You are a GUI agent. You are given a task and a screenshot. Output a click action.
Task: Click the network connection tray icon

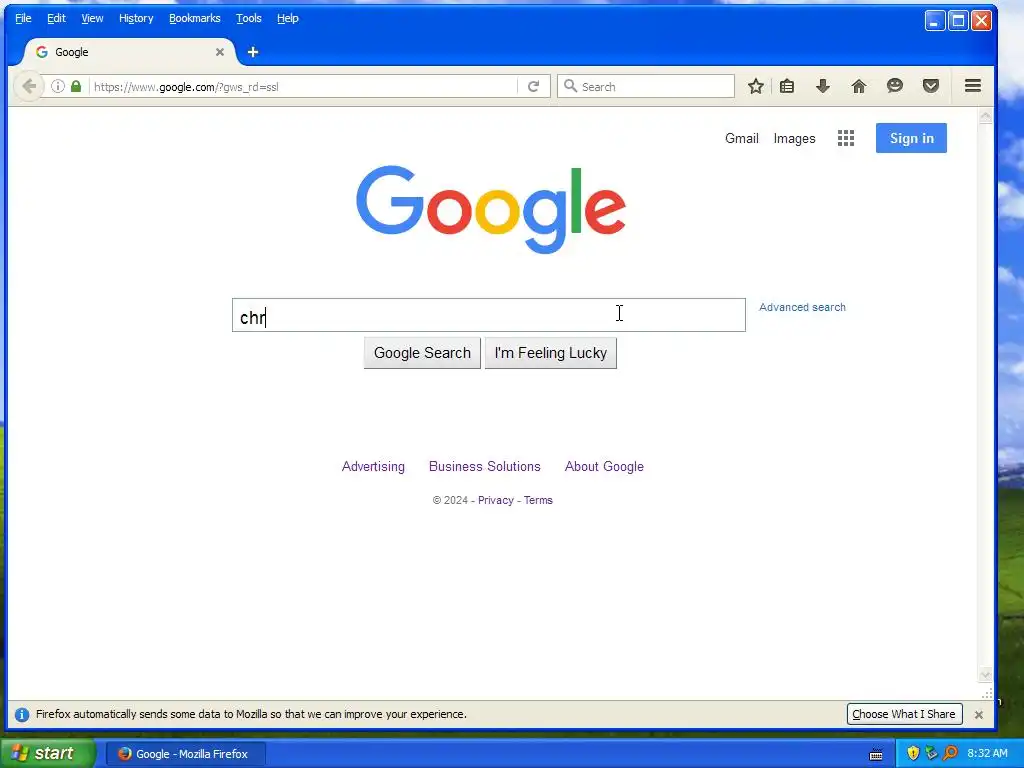click(931, 754)
